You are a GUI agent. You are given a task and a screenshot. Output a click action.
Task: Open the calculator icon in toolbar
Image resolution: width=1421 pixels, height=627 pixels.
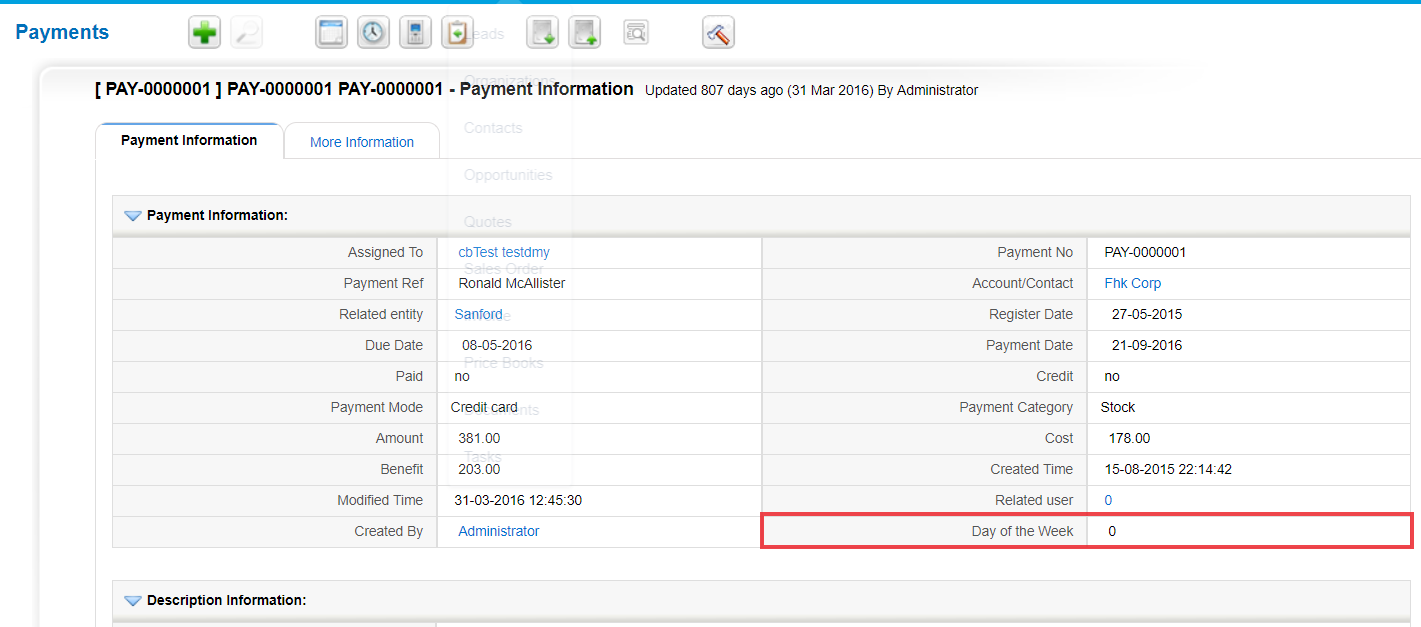(415, 33)
